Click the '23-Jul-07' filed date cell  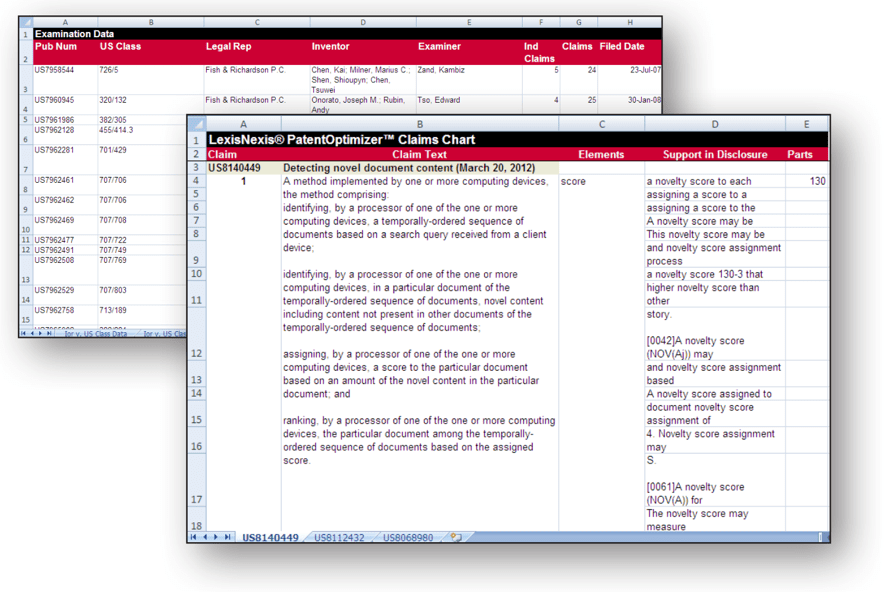coord(629,80)
